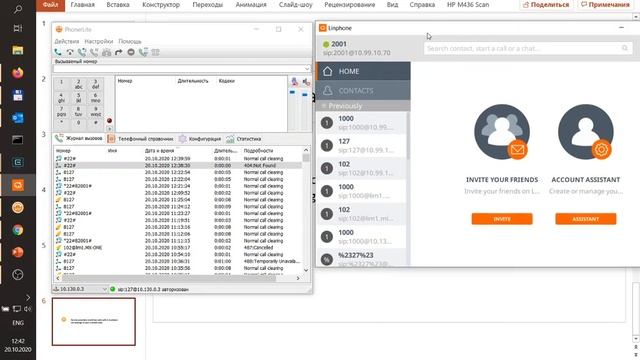Screen dimensions: 640x360
Task: Open the Помощь menu in PhonerLite
Action: coord(130,41)
